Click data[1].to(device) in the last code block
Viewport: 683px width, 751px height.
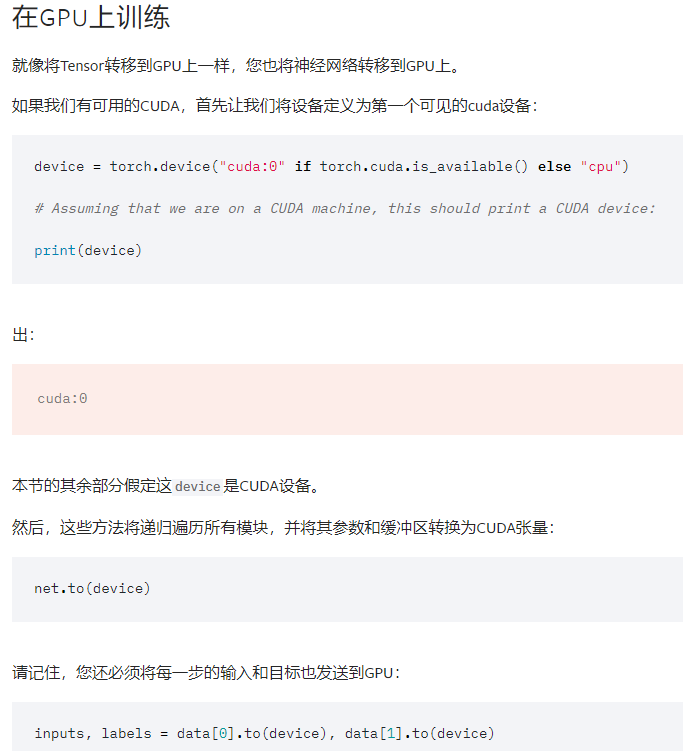point(419,733)
